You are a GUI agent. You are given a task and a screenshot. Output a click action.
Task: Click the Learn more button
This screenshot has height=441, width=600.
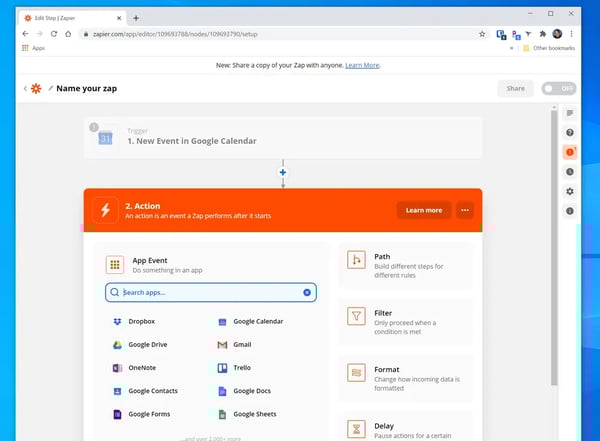[424, 210]
